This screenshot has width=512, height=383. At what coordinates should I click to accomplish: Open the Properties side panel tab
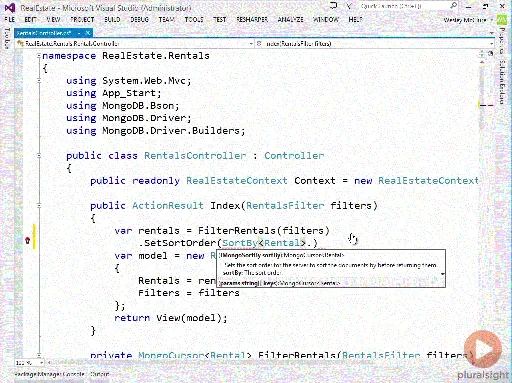tap(502, 41)
